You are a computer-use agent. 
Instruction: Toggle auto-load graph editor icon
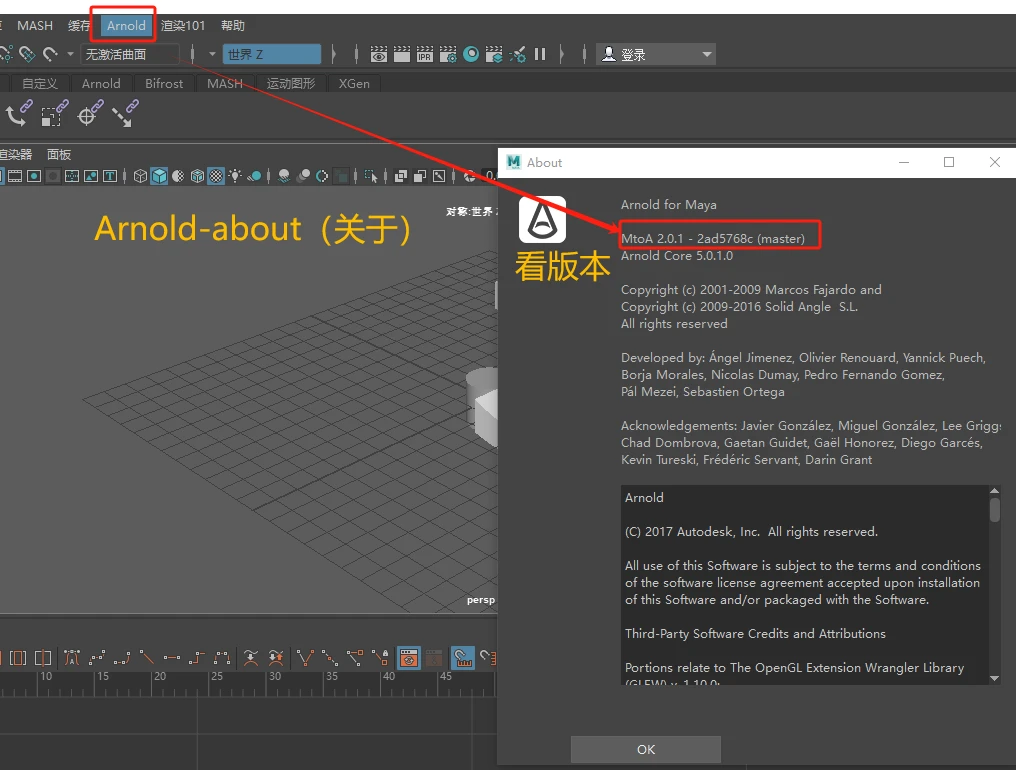click(x=409, y=658)
